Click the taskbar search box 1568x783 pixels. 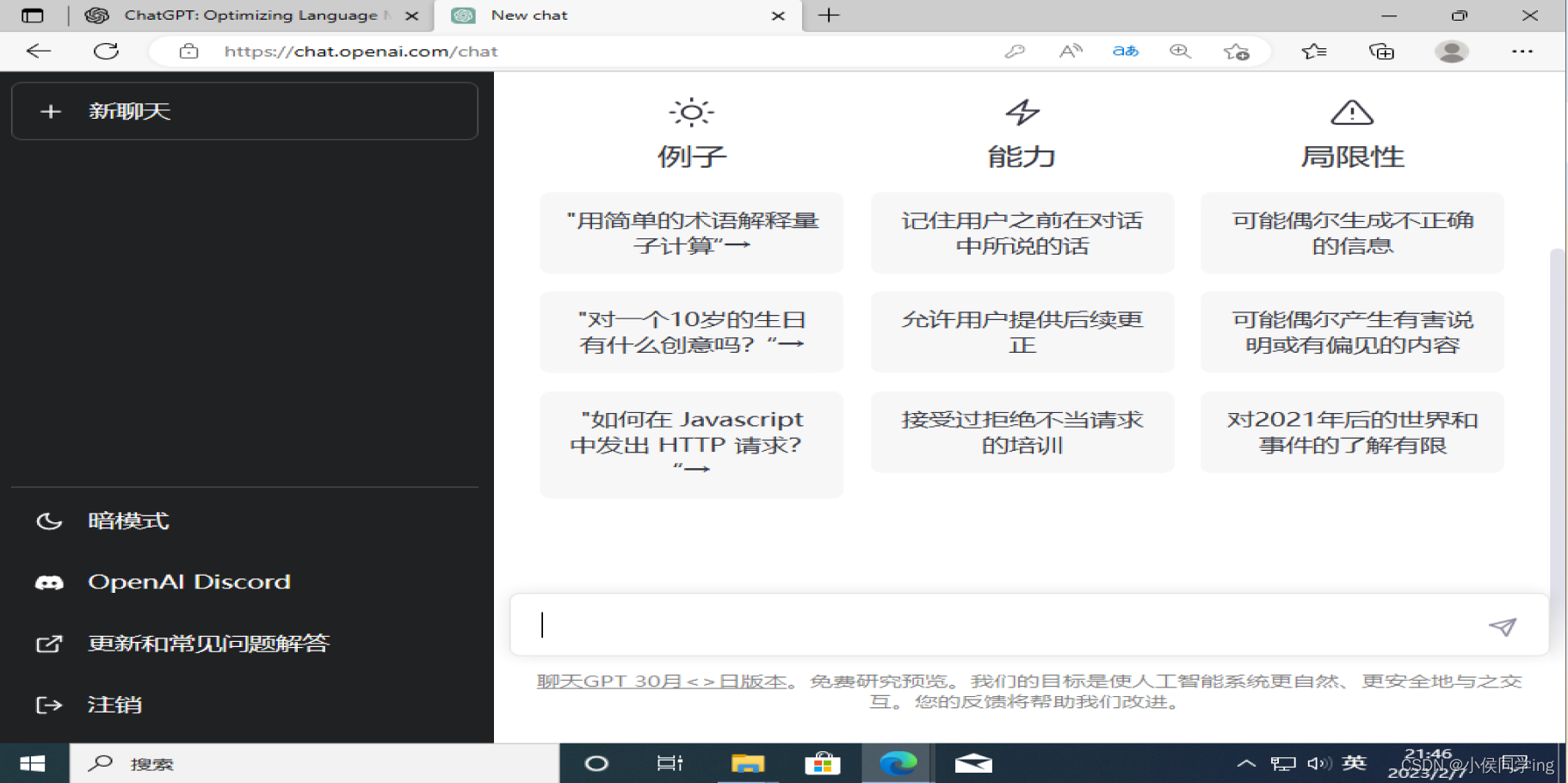[x=314, y=763]
